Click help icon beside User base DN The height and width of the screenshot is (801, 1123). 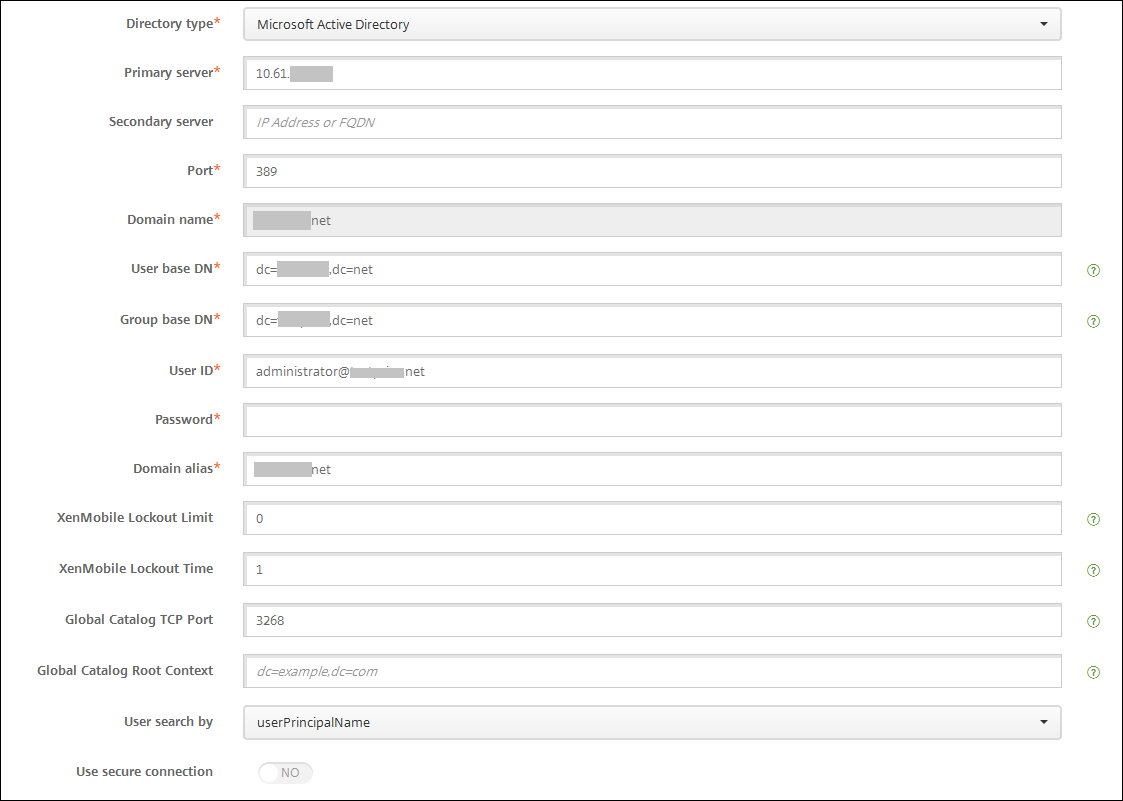(x=1093, y=270)
